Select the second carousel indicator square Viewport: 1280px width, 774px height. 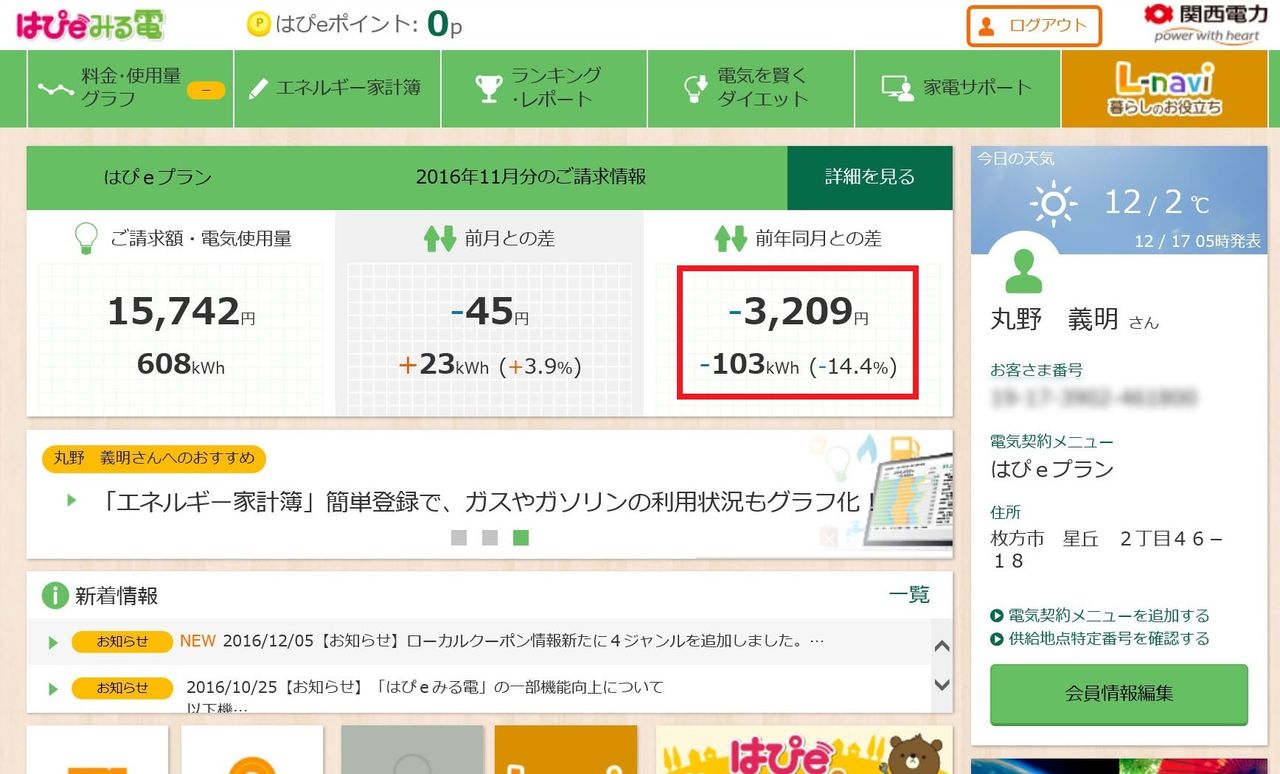click(x=490, y=538)
